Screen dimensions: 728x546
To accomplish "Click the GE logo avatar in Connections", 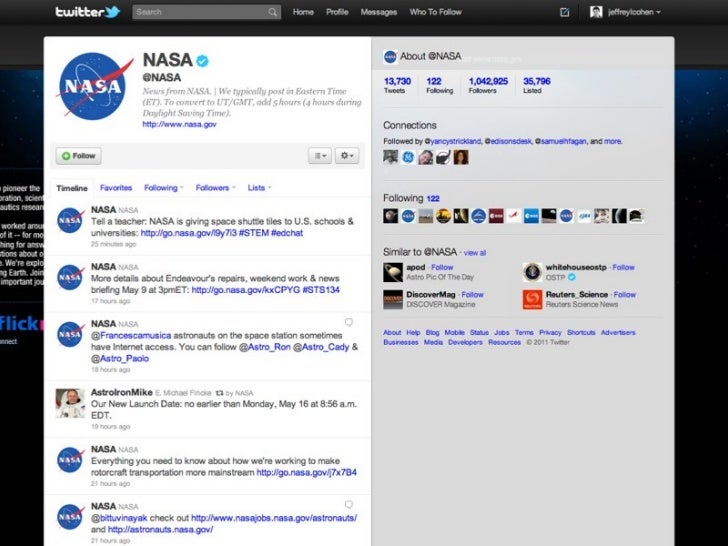I will coord(408,157).
